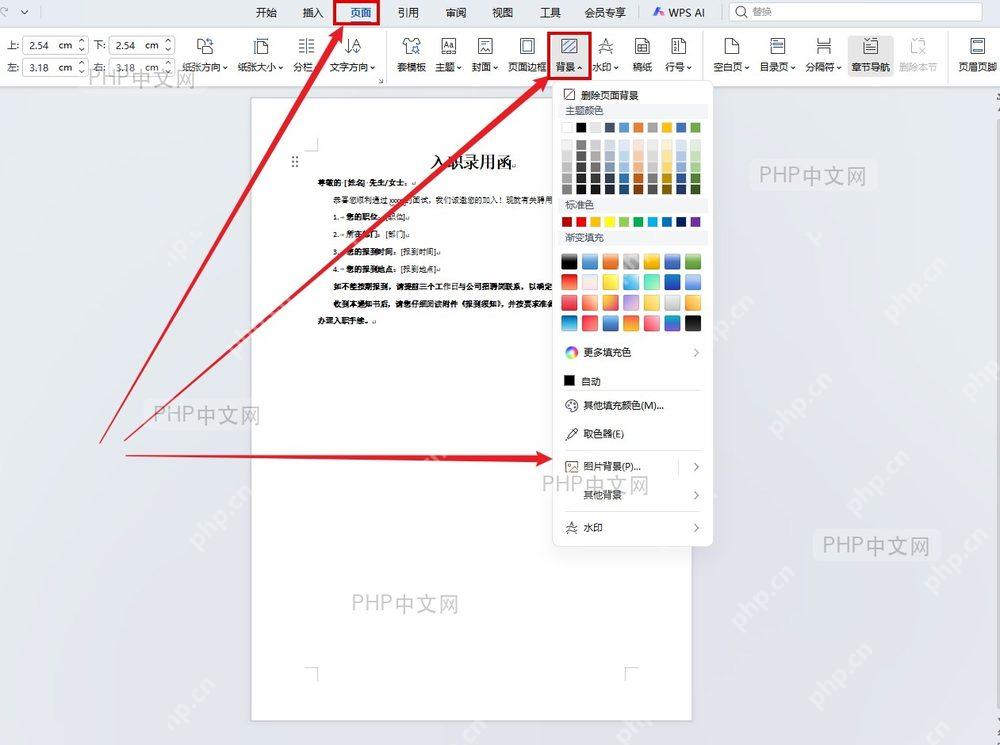Click the 套模板 template icon
1000x745 pixels.
pyautogui.click(x=411, y=46)
